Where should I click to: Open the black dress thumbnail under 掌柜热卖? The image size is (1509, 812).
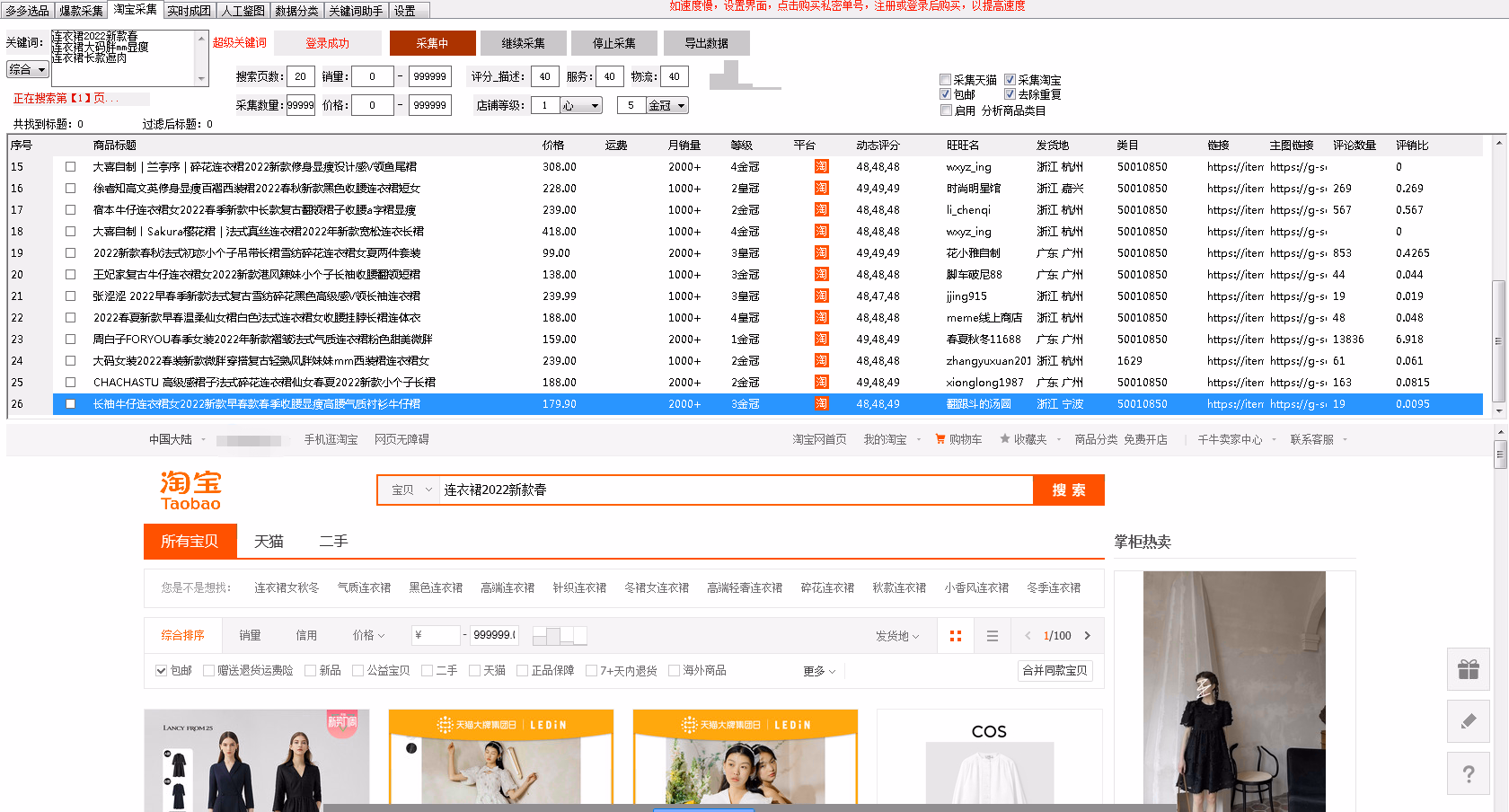(x=1234, y=692)
